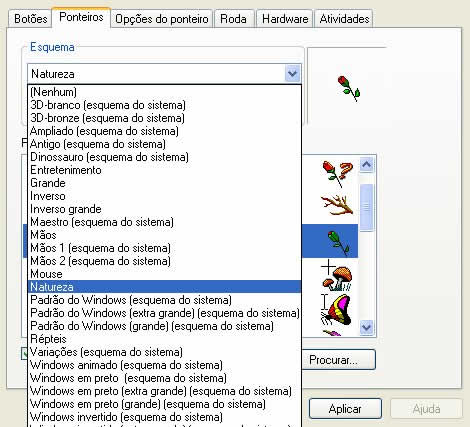Click the Aplicar button
The height and width of the screenshot is (427, 470).
pyautogui.click(x=345, y=409)
